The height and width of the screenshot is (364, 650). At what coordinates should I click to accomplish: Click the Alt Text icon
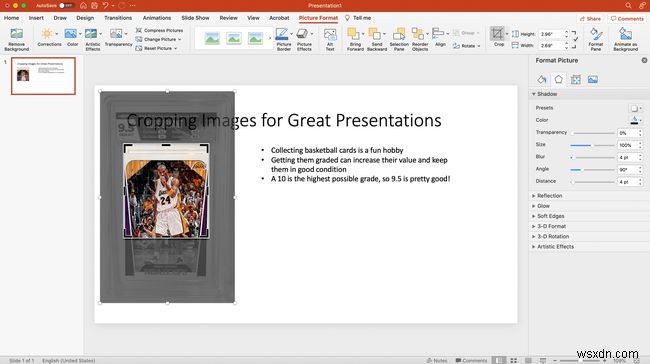[330, 39]
